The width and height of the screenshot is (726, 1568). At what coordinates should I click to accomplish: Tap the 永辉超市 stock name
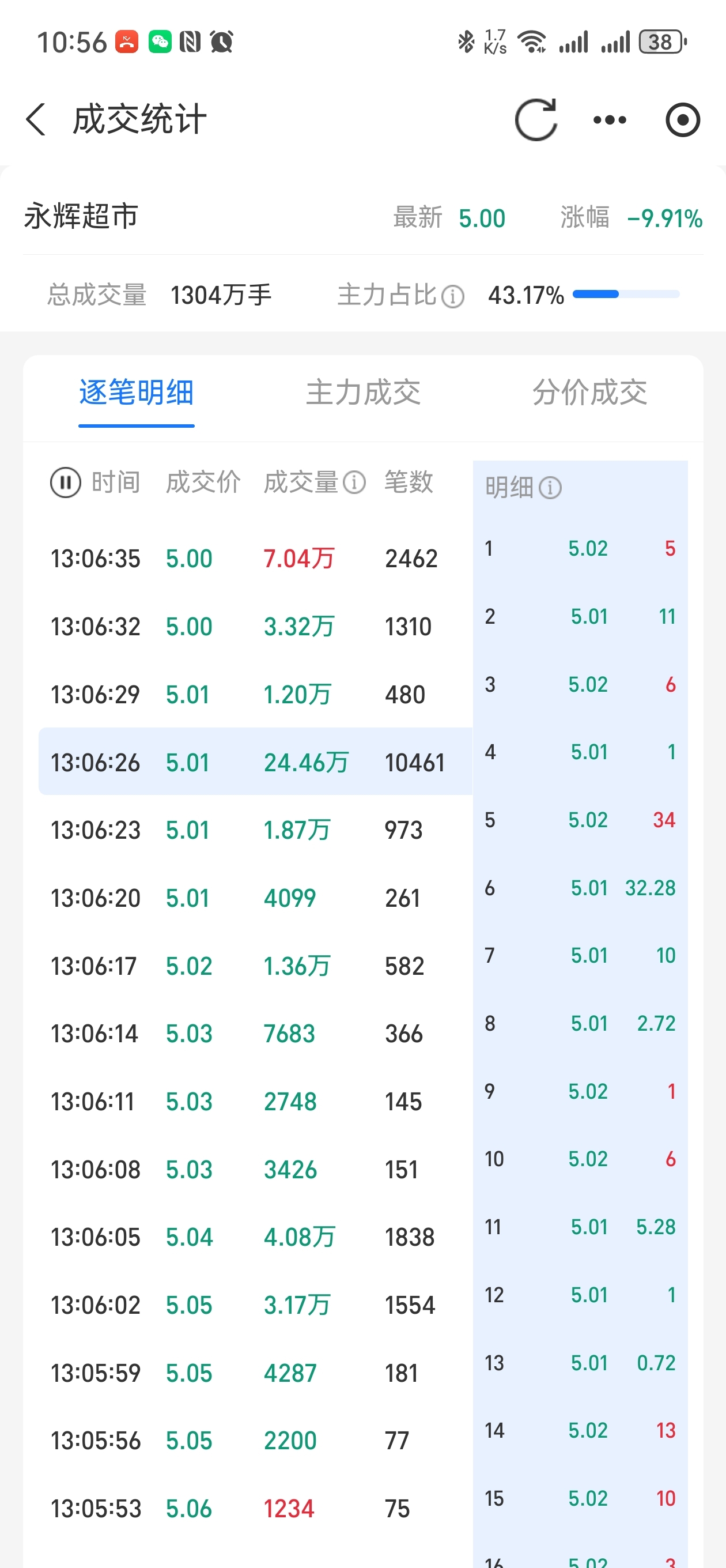[x=82, y=217]
